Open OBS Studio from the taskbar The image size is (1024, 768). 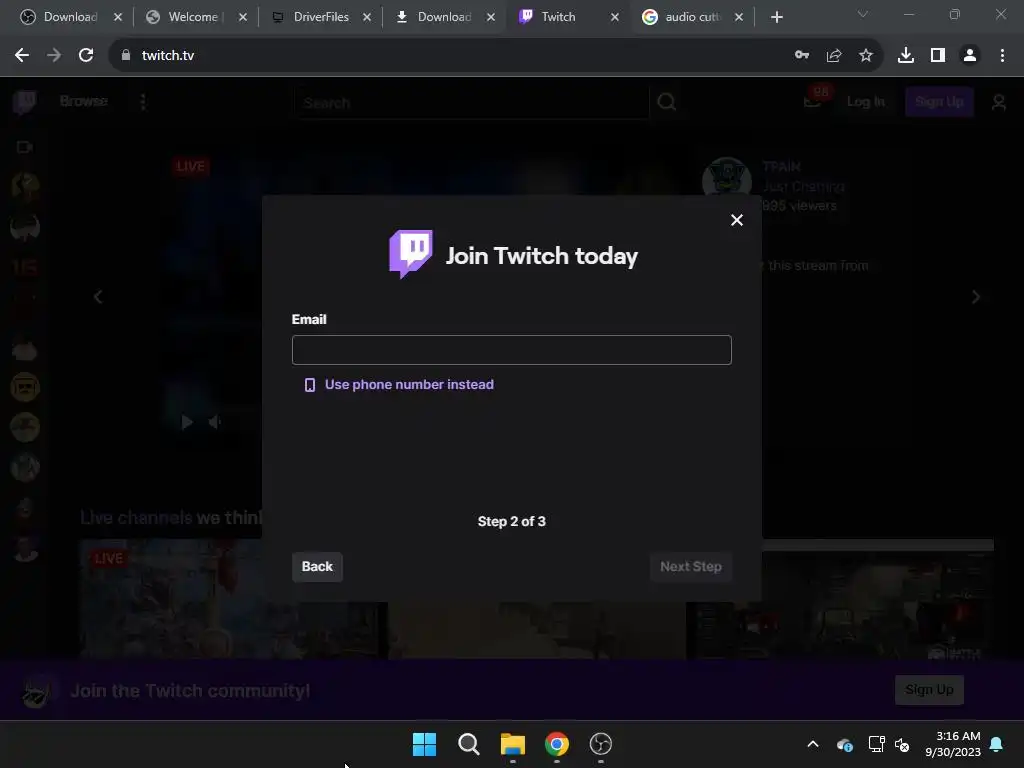(x=600, y=744)
